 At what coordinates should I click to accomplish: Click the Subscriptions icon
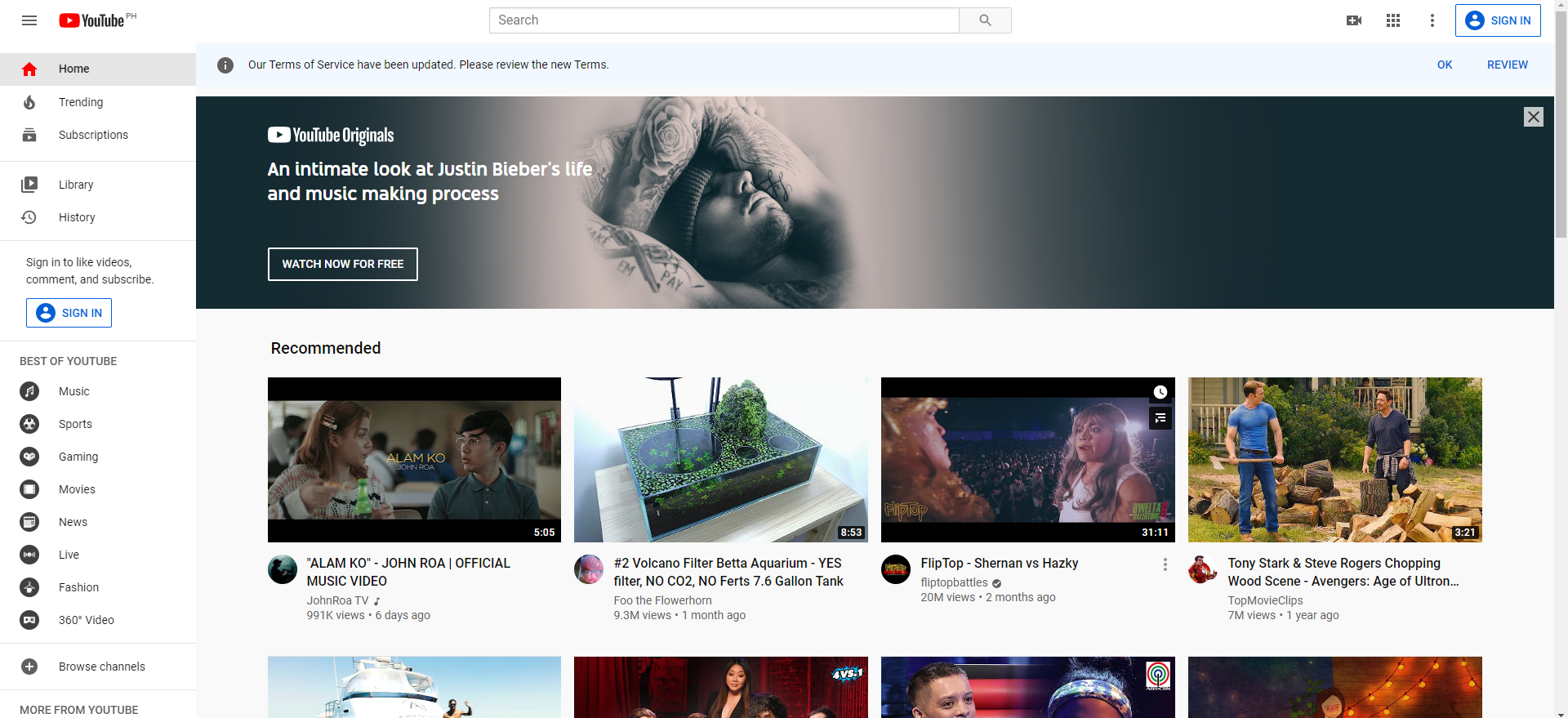29,135
